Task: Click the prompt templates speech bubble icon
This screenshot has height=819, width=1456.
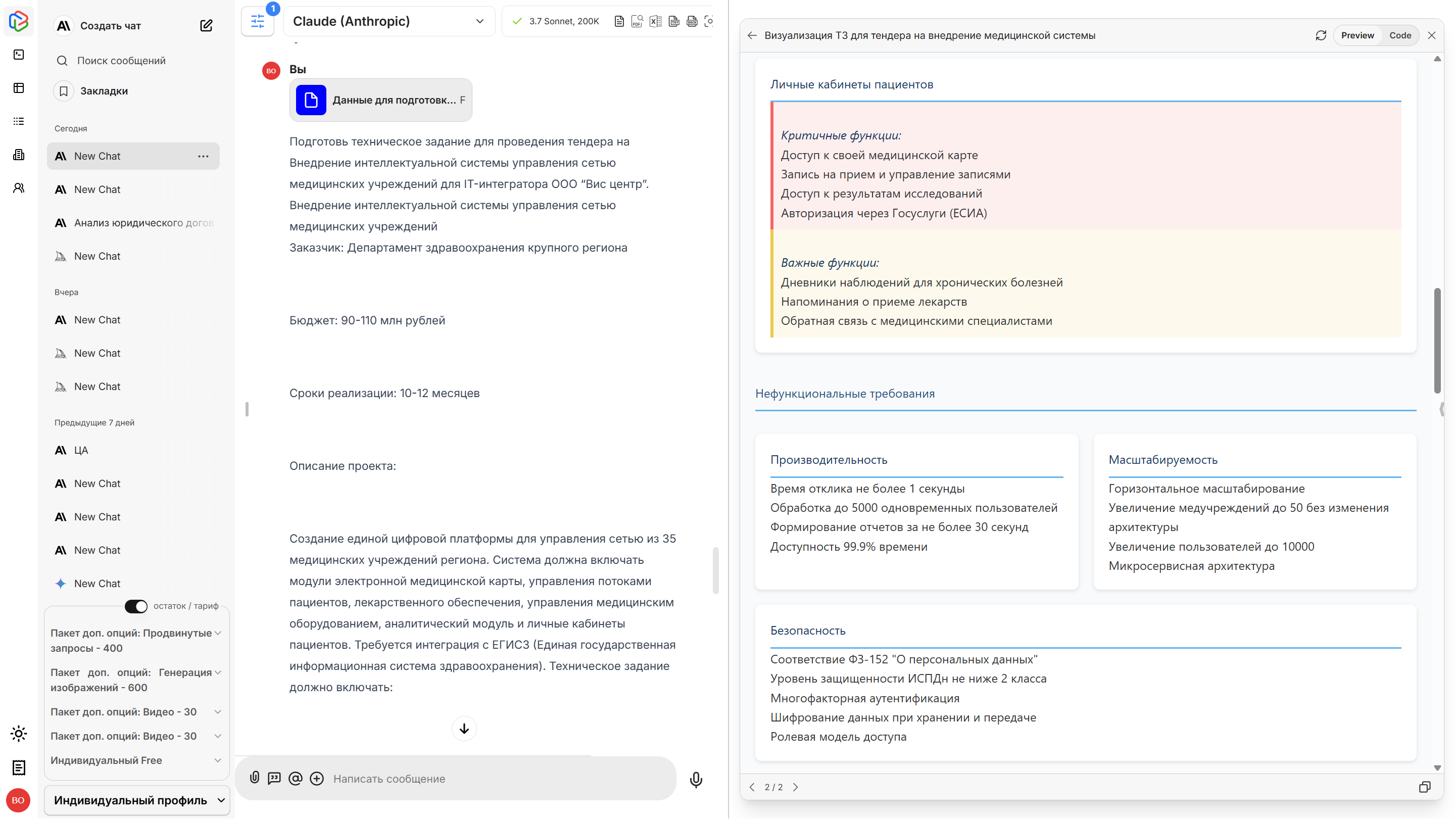Action: tap(274, 778)
